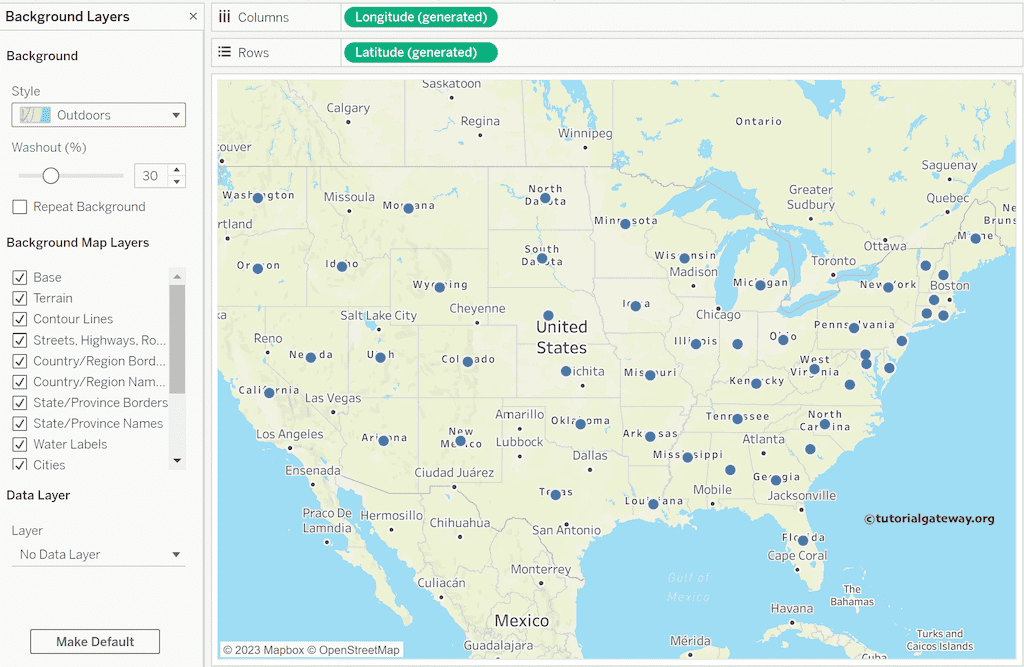Screen dimensions: 1024x667
Task: Click the Iowa data point
Action: coord(635,306)
